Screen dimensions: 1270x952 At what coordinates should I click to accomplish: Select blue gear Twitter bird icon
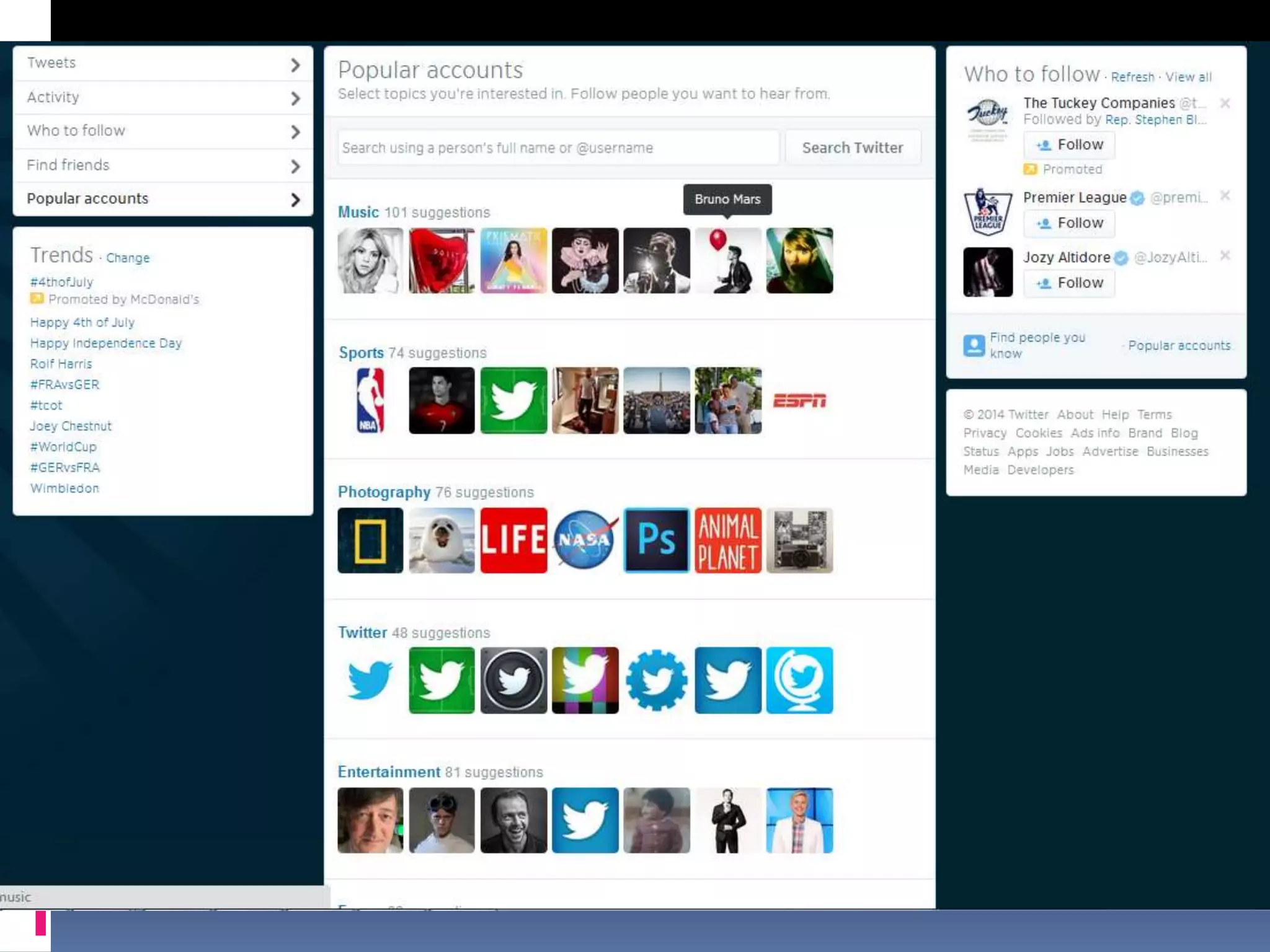(656, 681)
